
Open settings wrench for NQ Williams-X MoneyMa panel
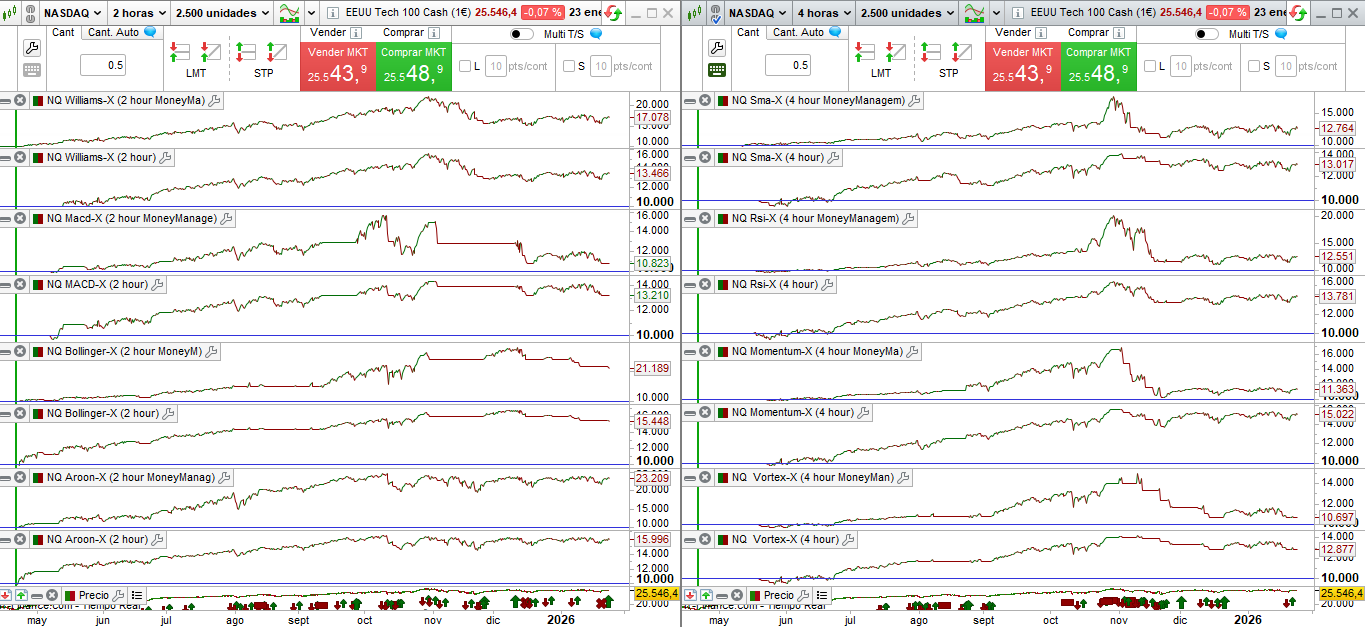(214, 100)
